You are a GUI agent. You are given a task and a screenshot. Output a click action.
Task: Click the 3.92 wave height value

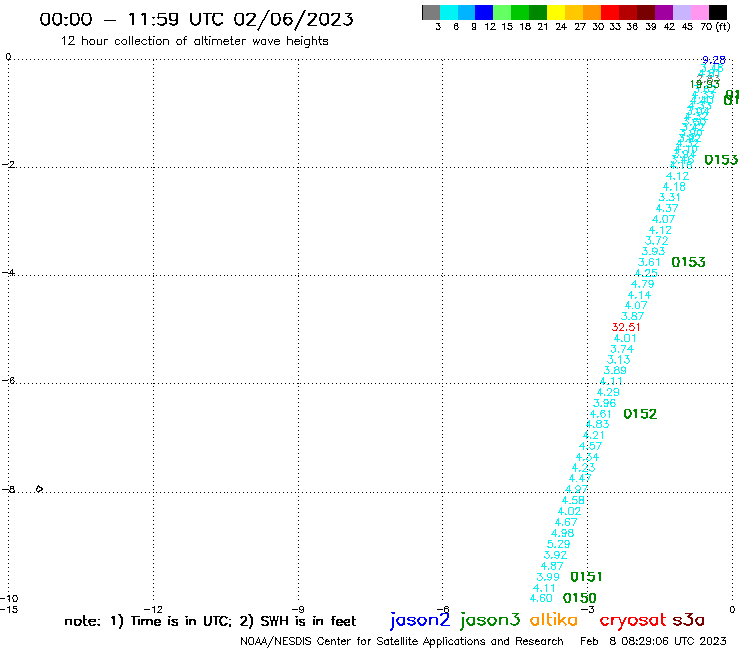(x=555, y=555)
